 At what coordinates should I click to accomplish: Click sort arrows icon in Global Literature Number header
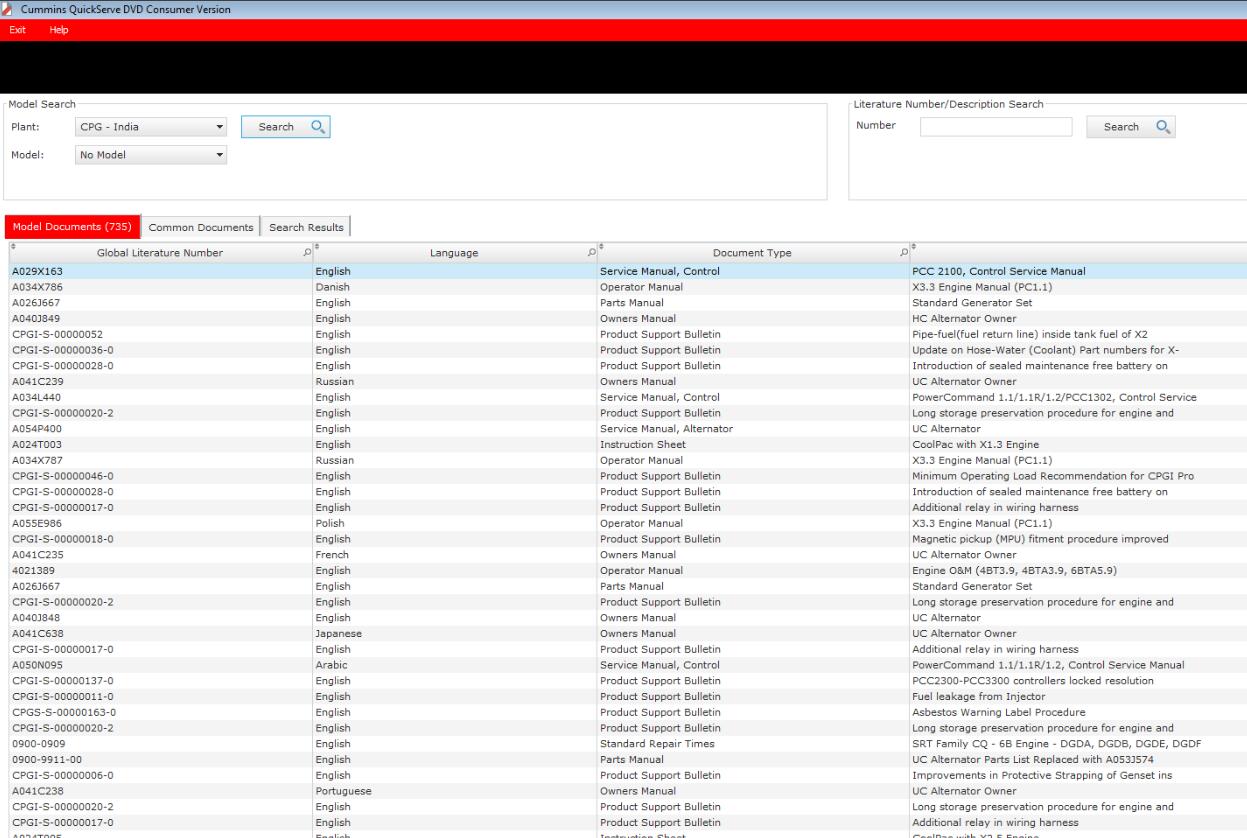click(14, 245)
